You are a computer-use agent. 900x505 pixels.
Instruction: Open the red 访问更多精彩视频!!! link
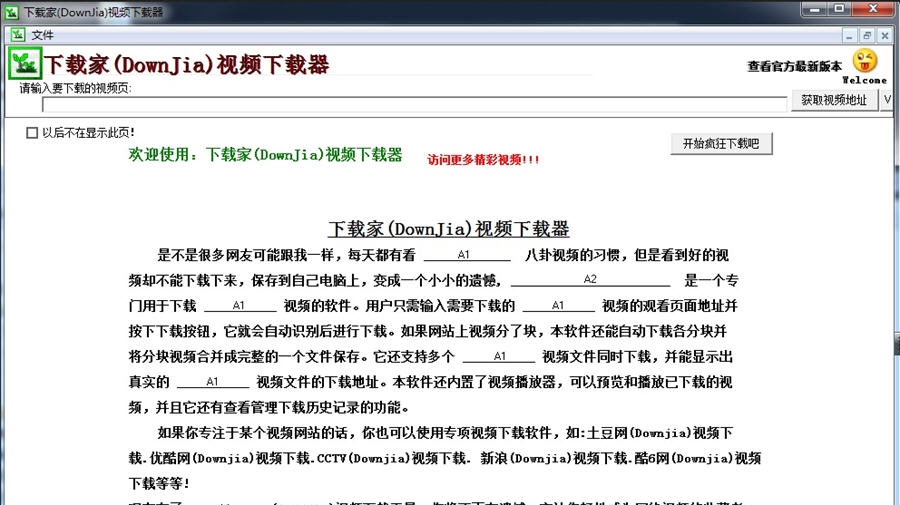tap(483, 160)
